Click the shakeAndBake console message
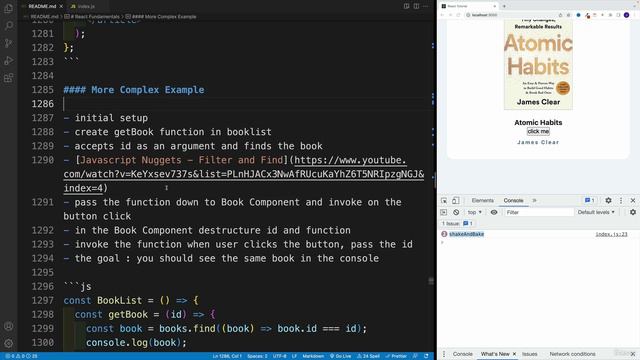The width and height of the screenshot is (640, 360). click(x=466, y=234)
